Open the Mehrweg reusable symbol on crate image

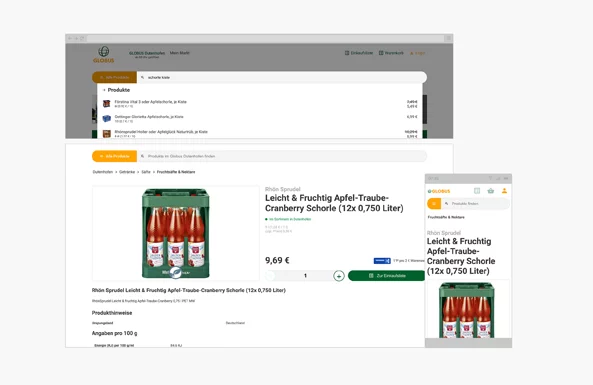pos(176,272)
